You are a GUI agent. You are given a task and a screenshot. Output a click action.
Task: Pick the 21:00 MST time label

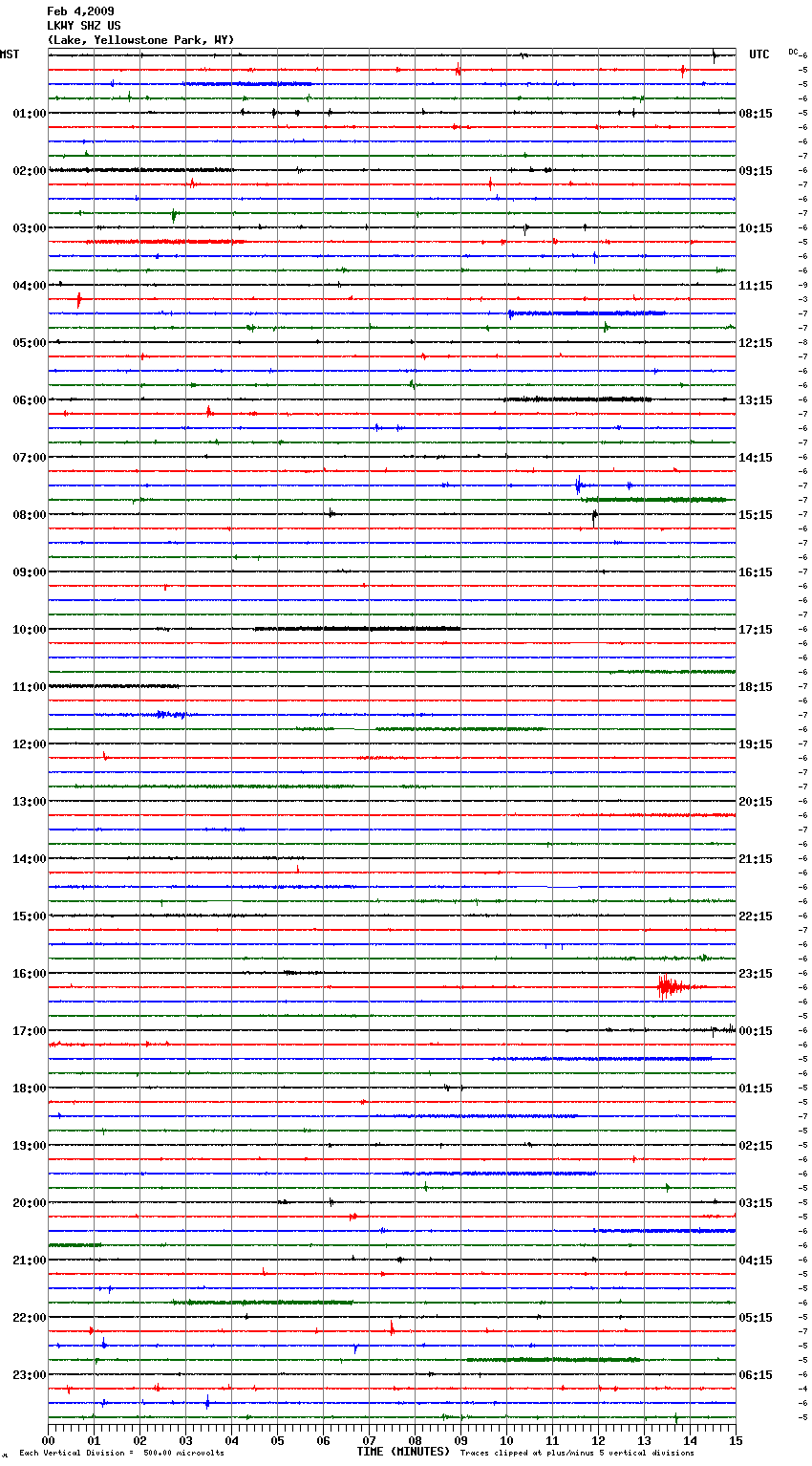pos(30,1261)
